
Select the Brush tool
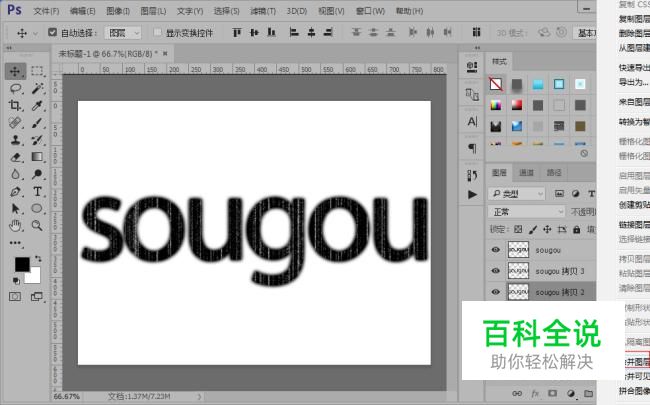pyautogui.click(x=37, y=123)
